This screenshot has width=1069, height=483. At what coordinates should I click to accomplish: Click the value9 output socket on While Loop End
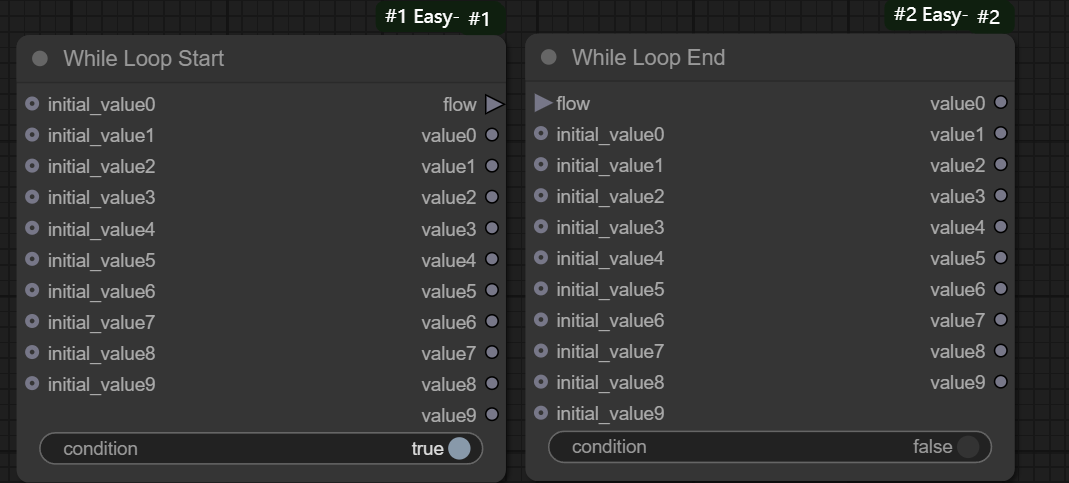coord(1000,382)
